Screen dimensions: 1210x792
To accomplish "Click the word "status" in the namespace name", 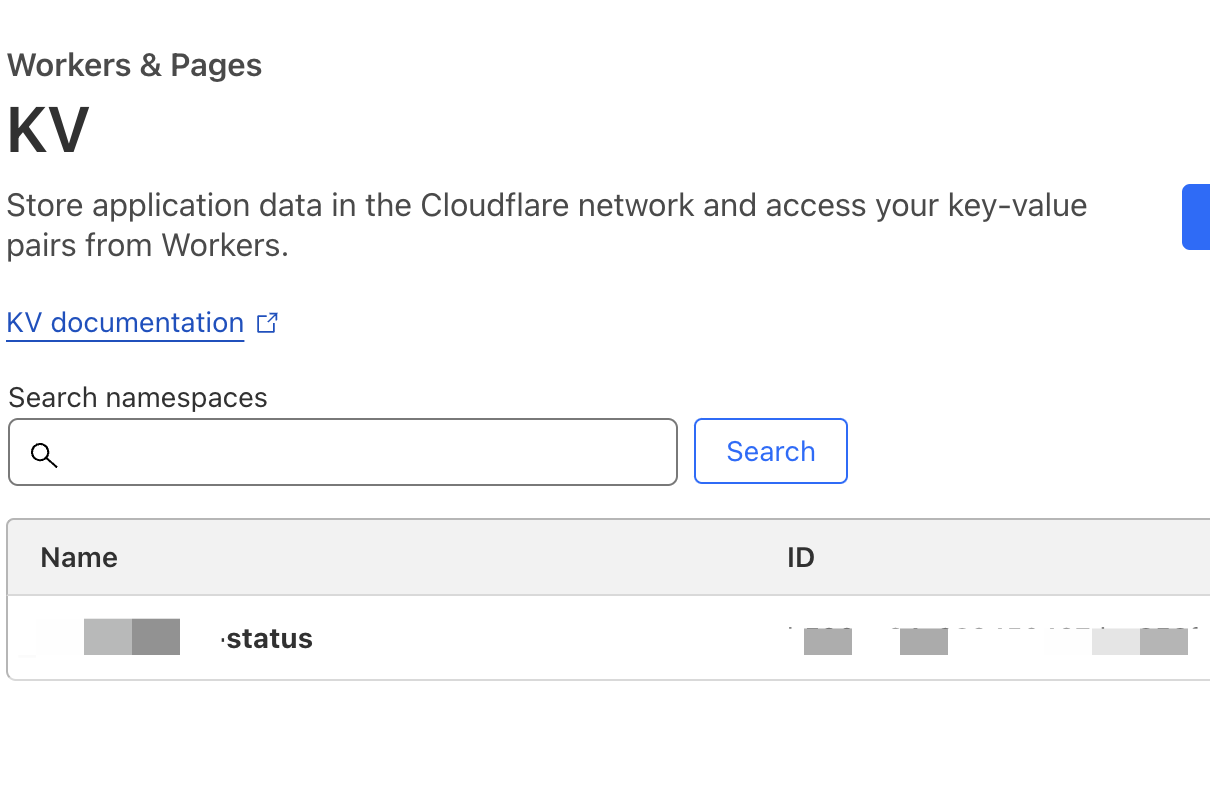I will coord(270,638).
